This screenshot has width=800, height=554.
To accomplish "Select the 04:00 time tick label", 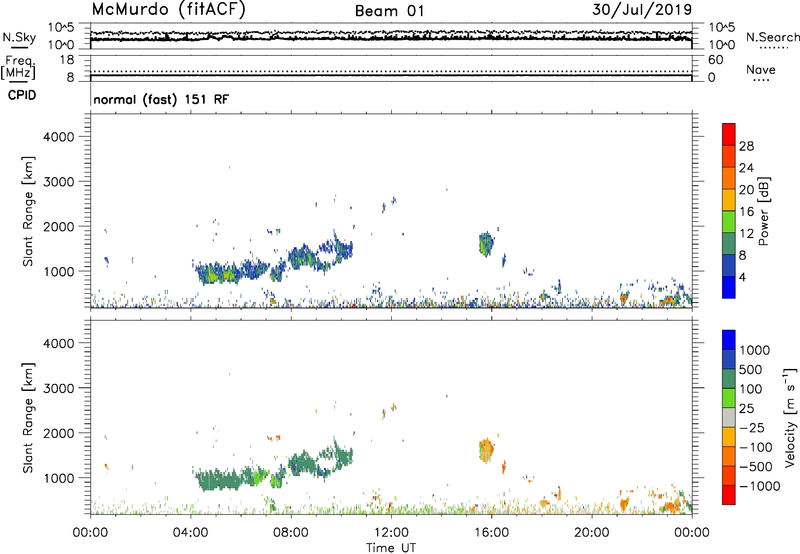I will pos(190,533).
